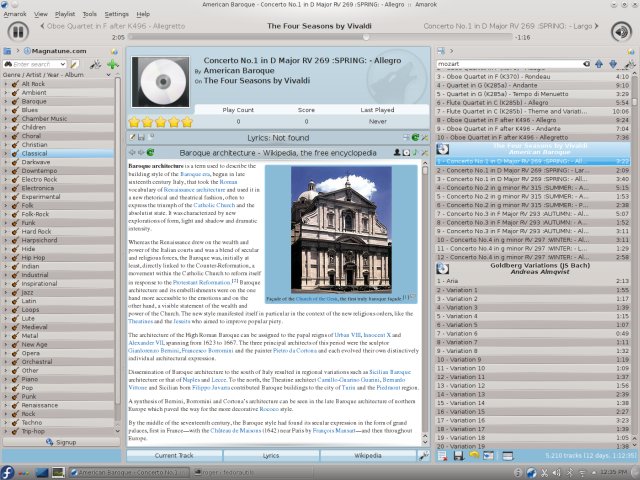Click the volume speaker icon at top right
Screen dimensions: 640x480
622,31
